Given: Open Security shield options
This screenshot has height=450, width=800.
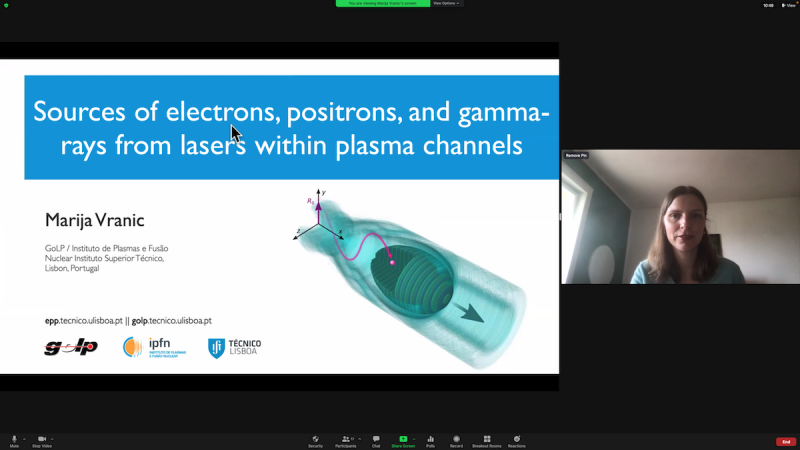Looking at the screenshot, I should tap(315, 440).
